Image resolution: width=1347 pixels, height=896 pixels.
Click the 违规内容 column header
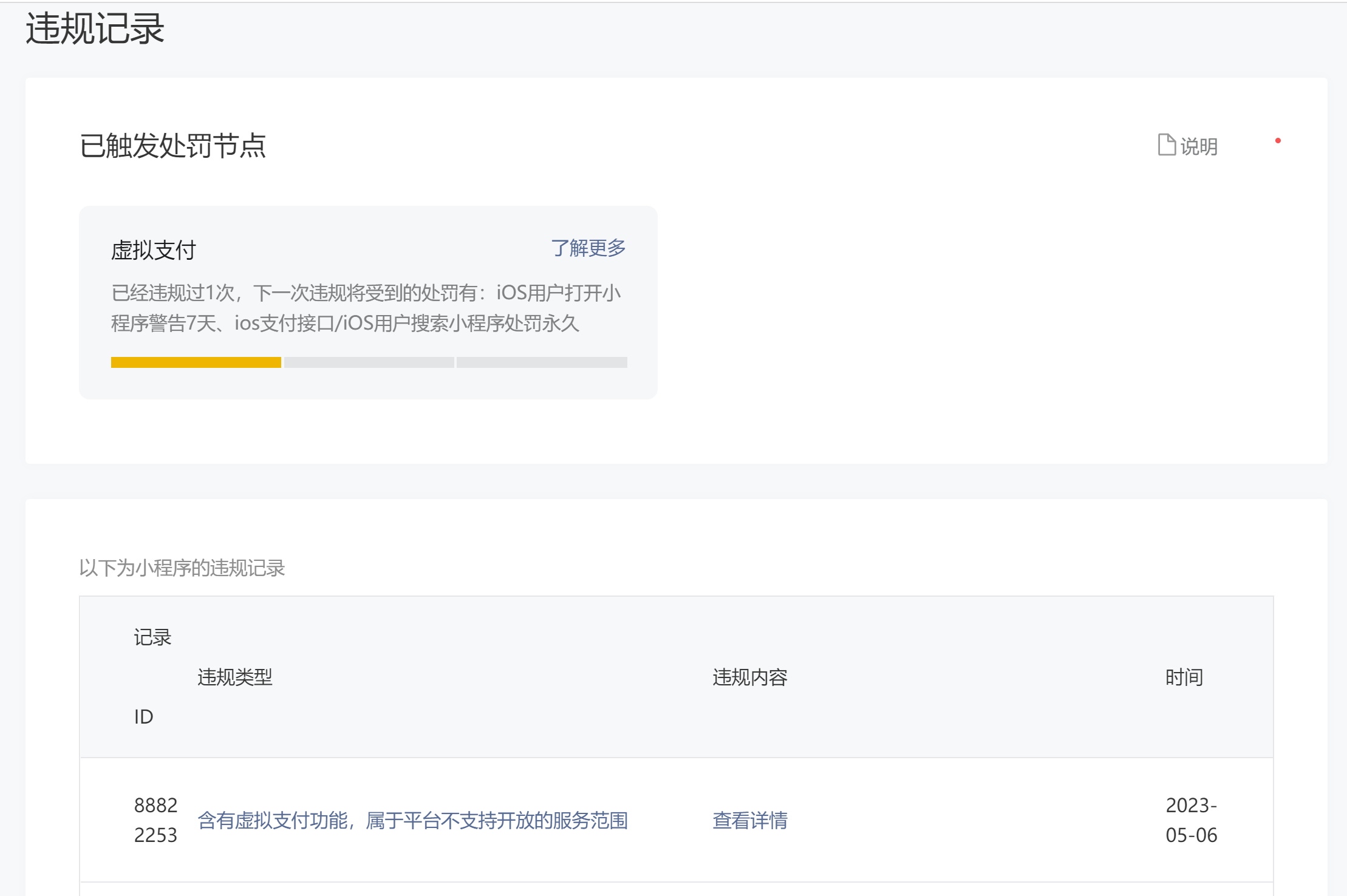click(749, 677)
